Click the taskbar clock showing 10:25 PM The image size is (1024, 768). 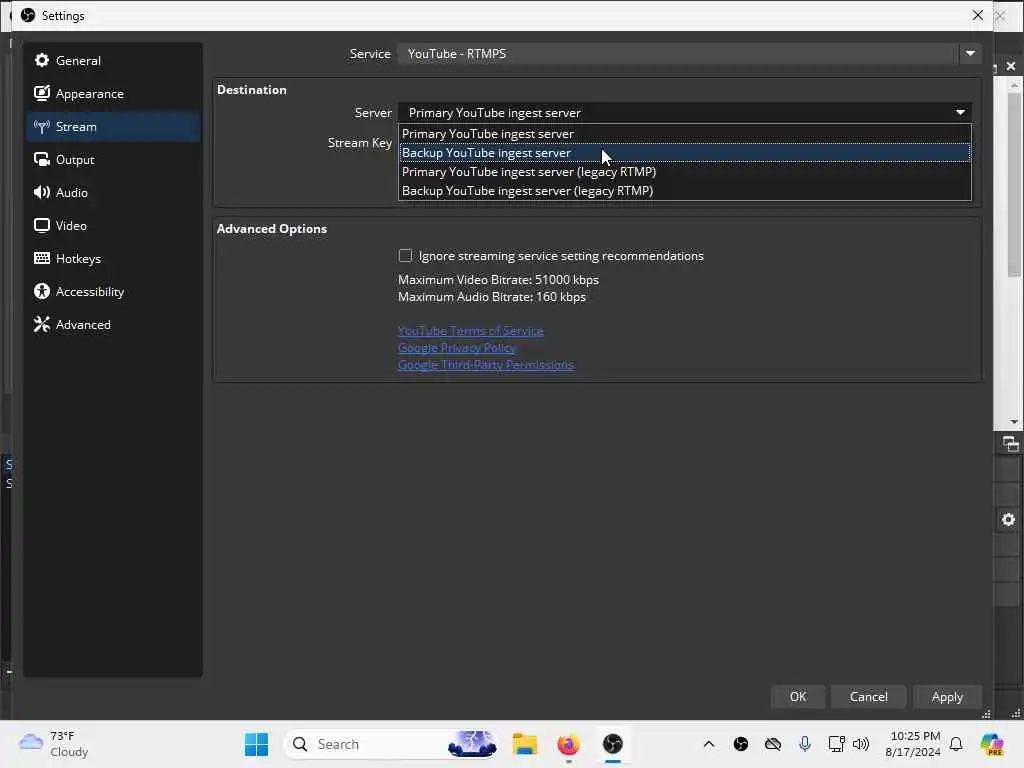[x=913, y=744]
